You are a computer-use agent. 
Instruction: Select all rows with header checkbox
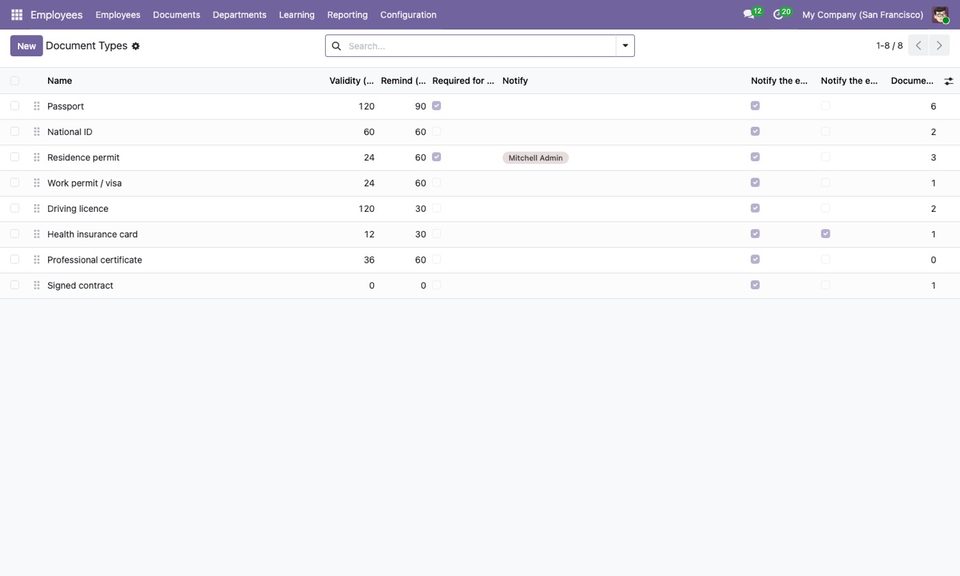pos(15,81)
